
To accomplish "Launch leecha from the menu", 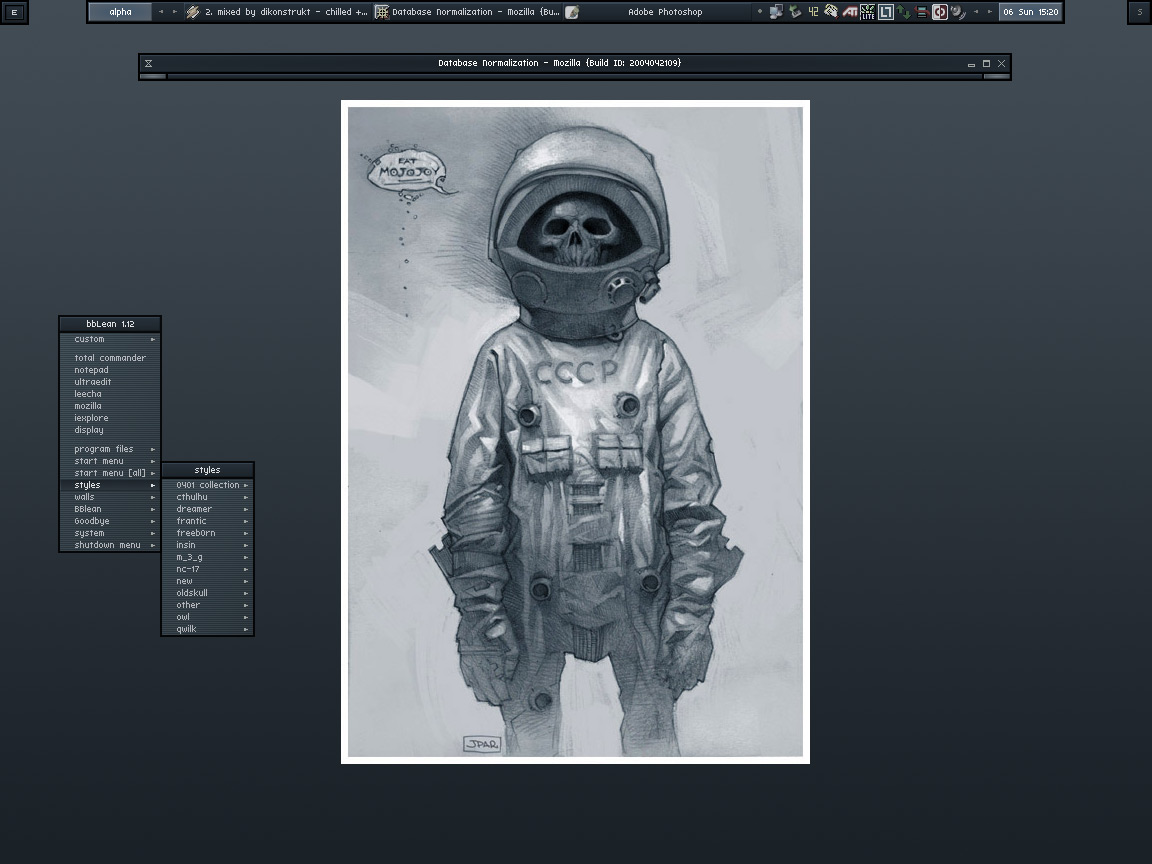I will tap(110, 394).
